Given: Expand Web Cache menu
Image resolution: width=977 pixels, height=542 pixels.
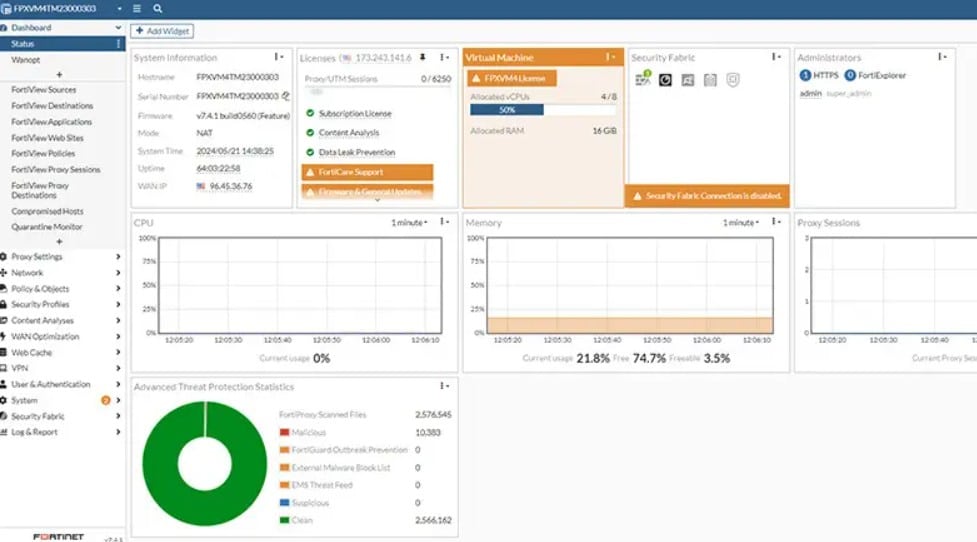Looking at the screenshot, I should click(60, 353).
